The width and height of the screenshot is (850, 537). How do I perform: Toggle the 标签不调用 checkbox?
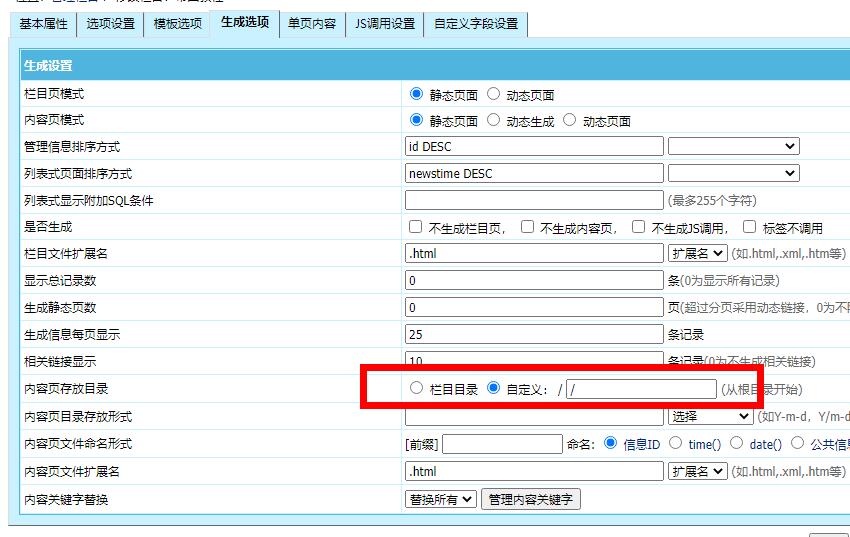click(x=750, y=227)
